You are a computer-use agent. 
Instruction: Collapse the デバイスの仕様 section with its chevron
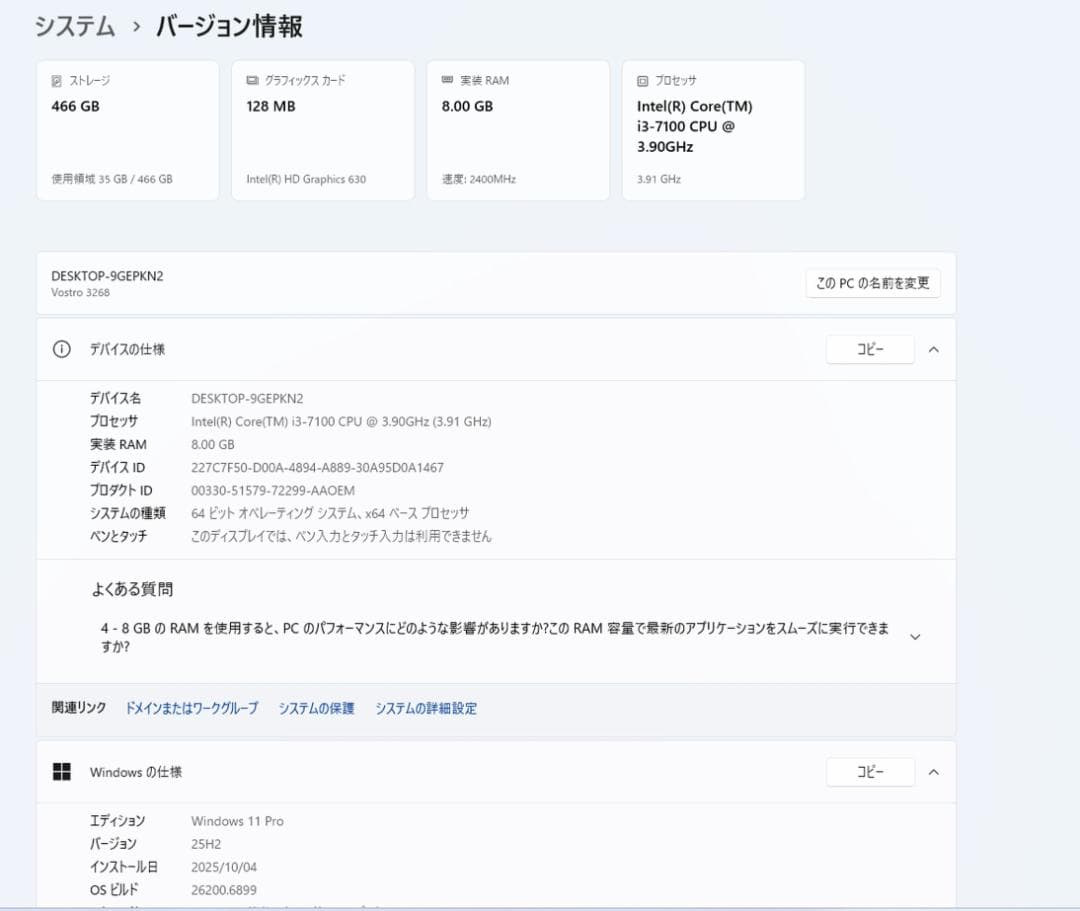[934, 349]
